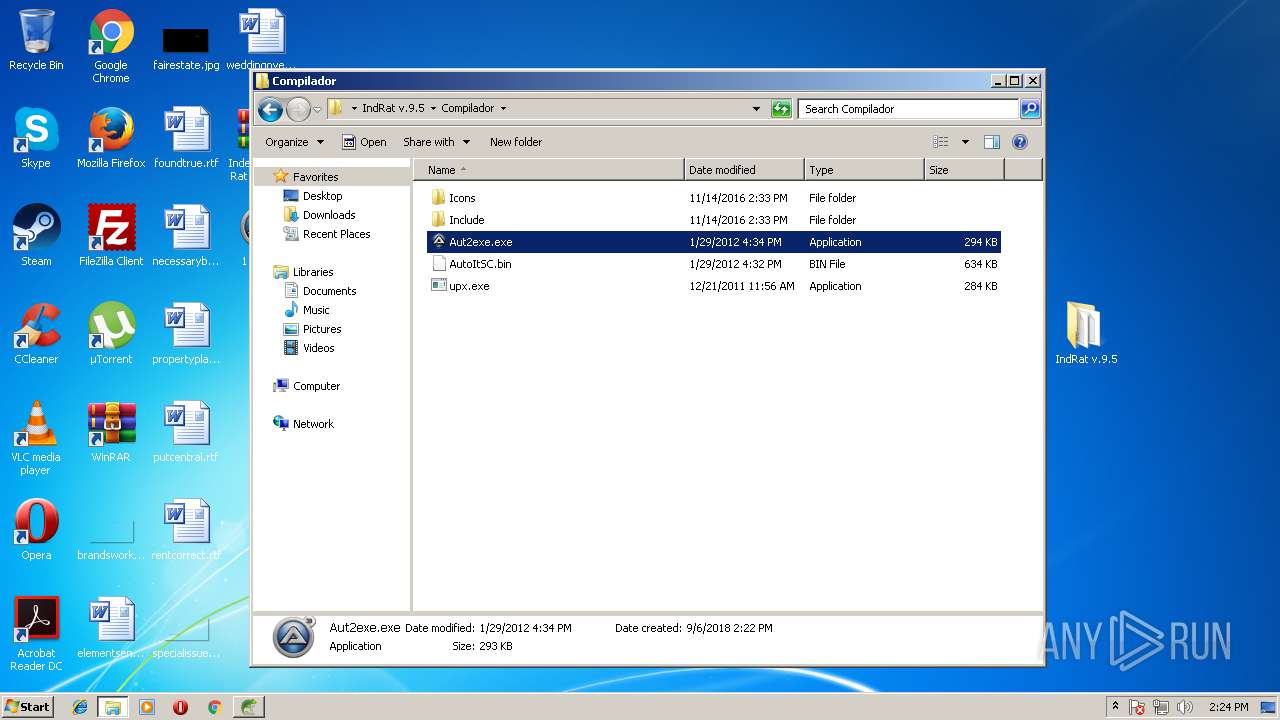Screen dimensions: 1280x720
Task: Click the Search Compilador input field
Action: (908, 109)
